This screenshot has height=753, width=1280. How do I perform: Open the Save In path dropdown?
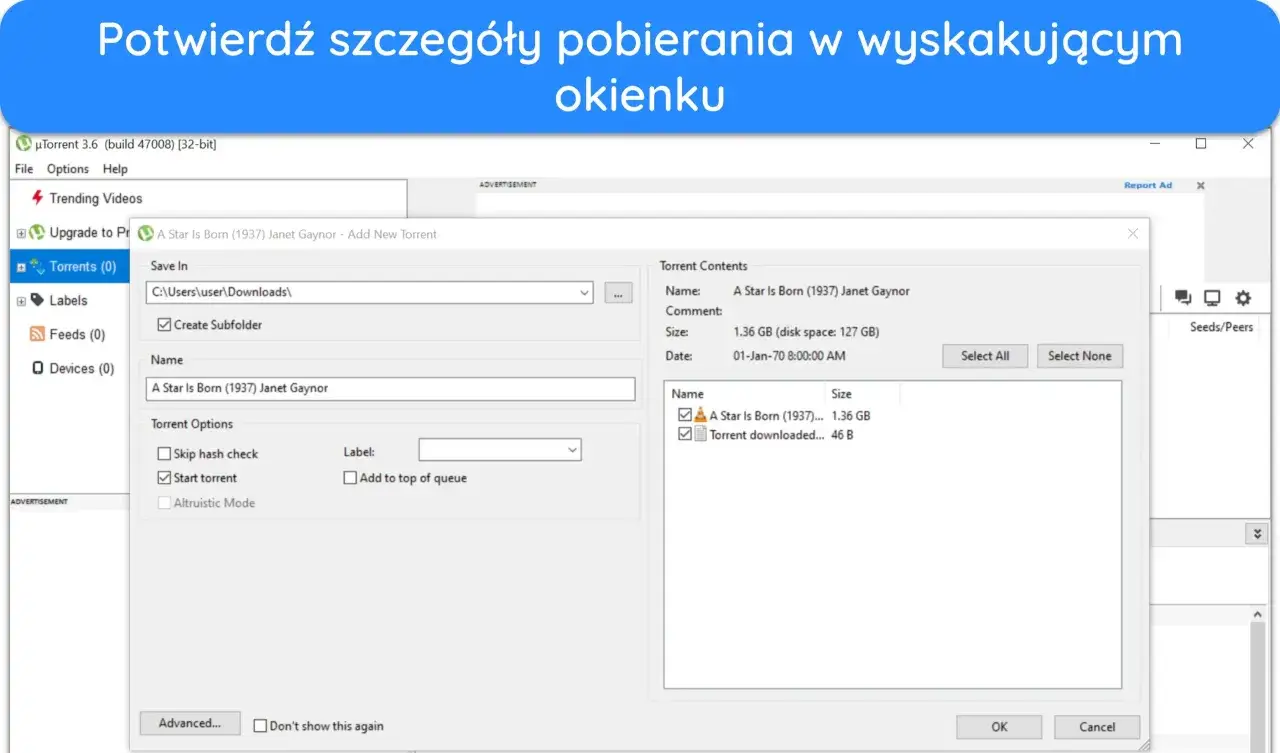tap(585, 292)
